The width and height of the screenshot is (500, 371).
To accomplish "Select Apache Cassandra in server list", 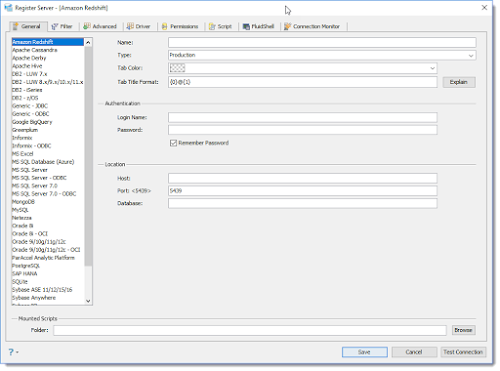I will pos(48,50).
